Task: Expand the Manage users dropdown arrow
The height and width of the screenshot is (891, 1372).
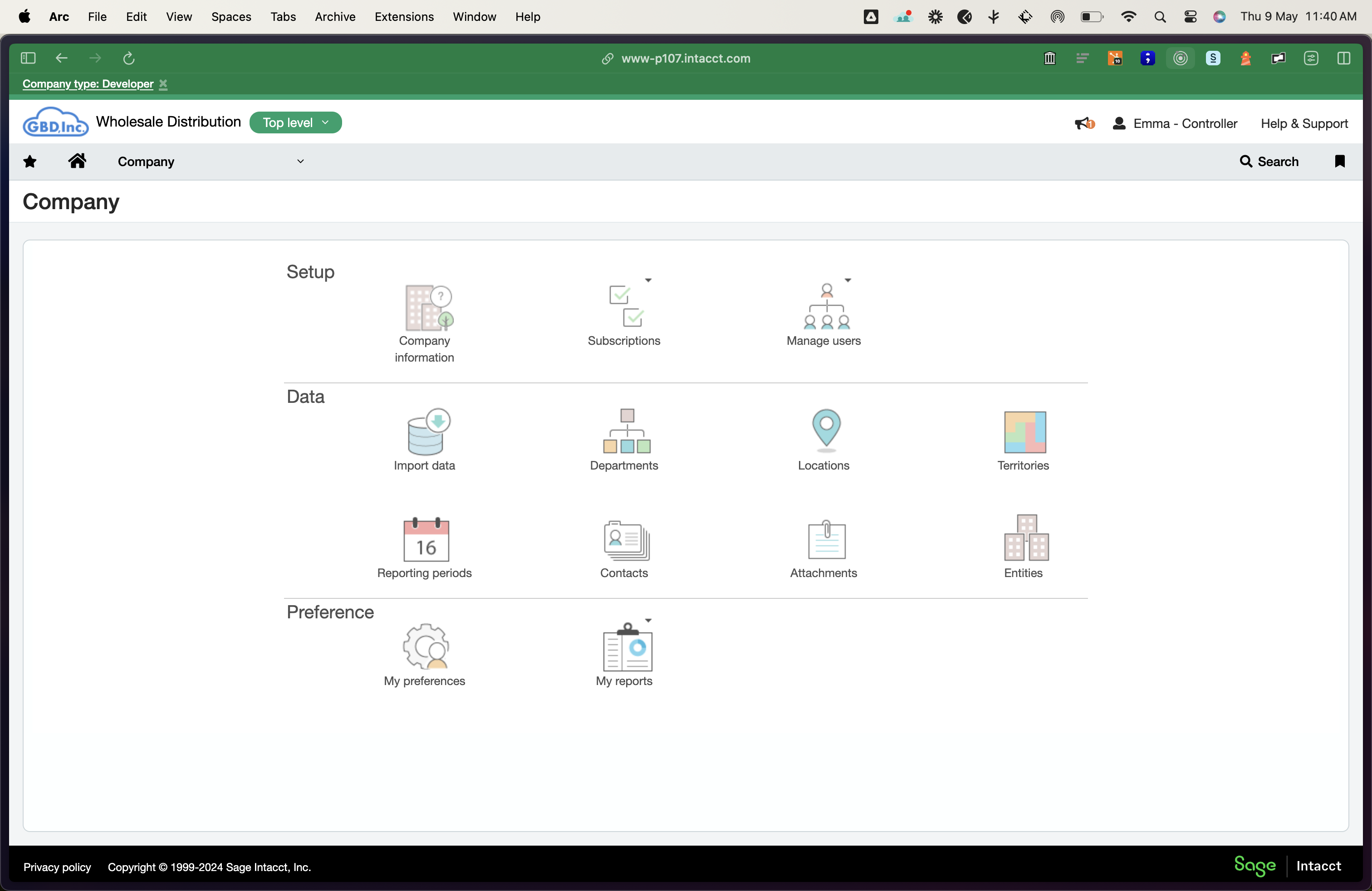Action: click(x=848, y=281)
